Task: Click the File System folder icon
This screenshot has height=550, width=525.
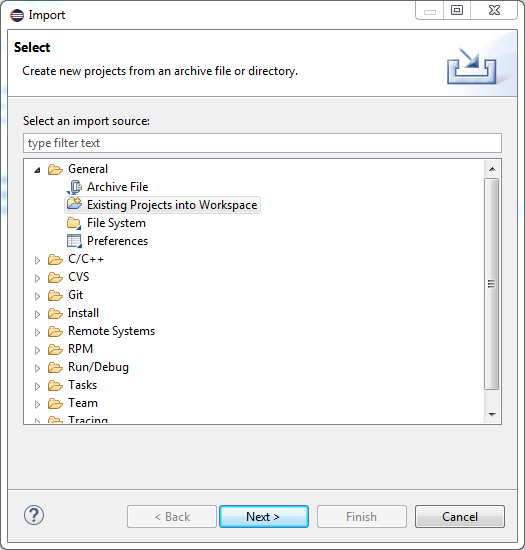Action: tap(74, 223)
